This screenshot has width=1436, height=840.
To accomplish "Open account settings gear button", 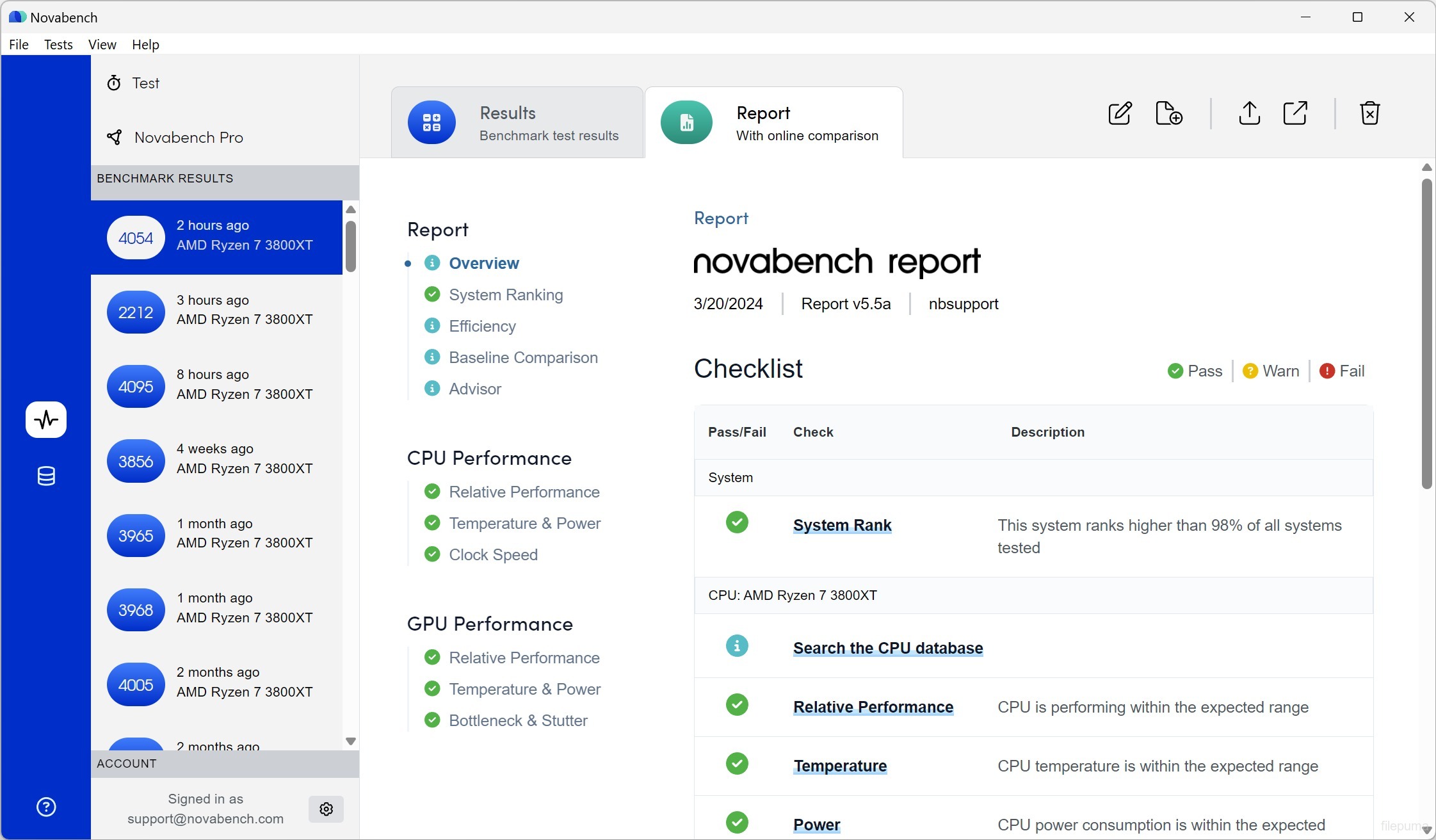I will [326, 809].
